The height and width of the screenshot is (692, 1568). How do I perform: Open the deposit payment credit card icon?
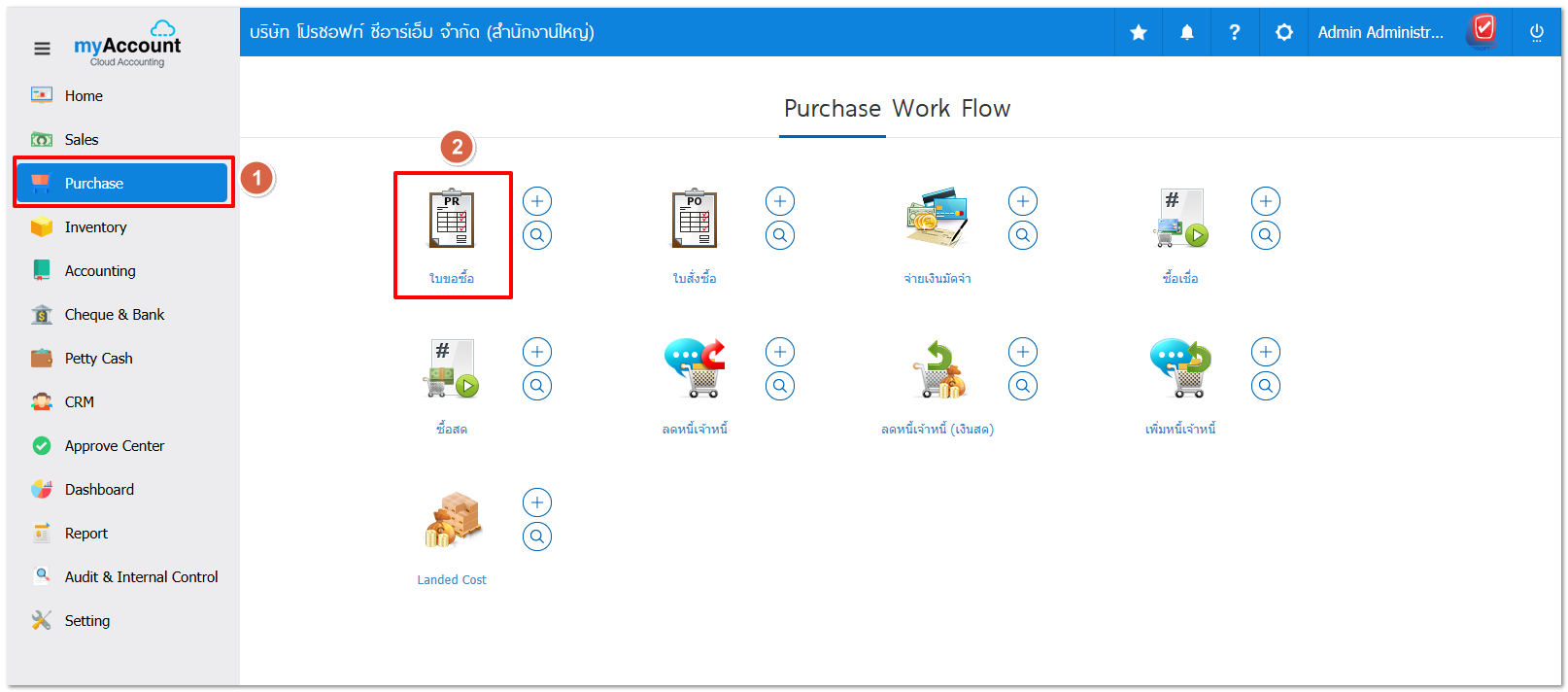937,217
